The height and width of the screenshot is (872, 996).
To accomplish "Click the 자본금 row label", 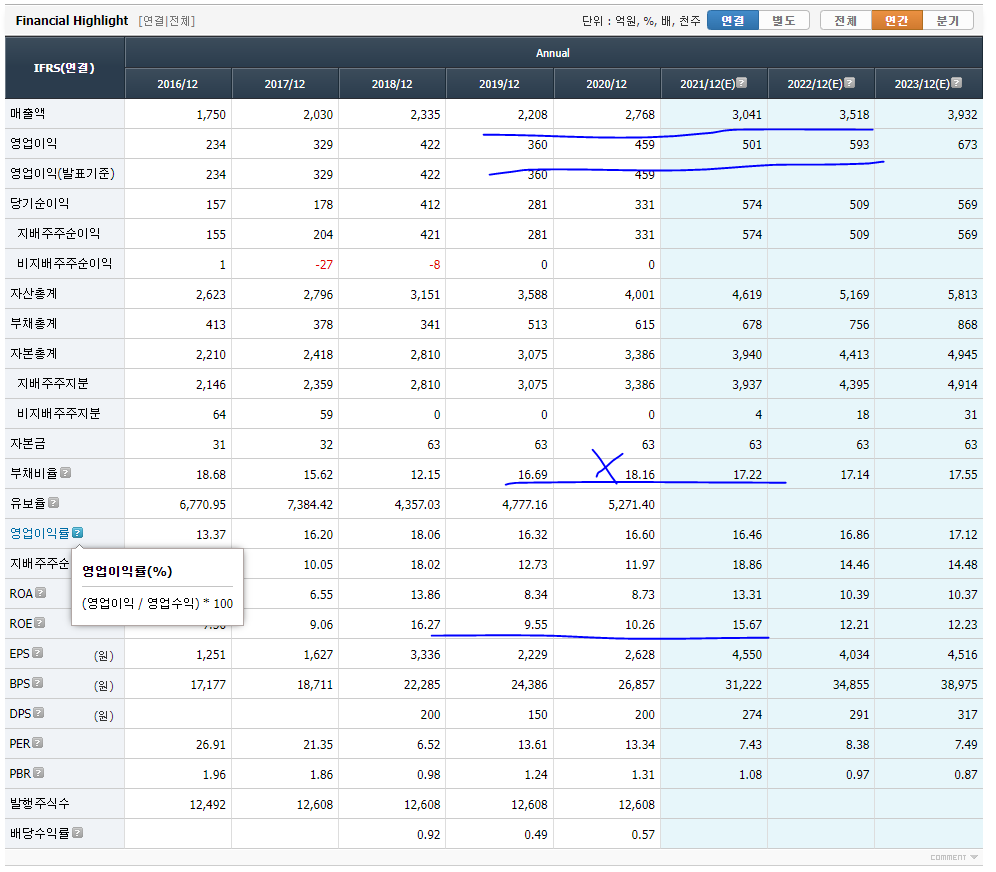I will tap(27, 443).
